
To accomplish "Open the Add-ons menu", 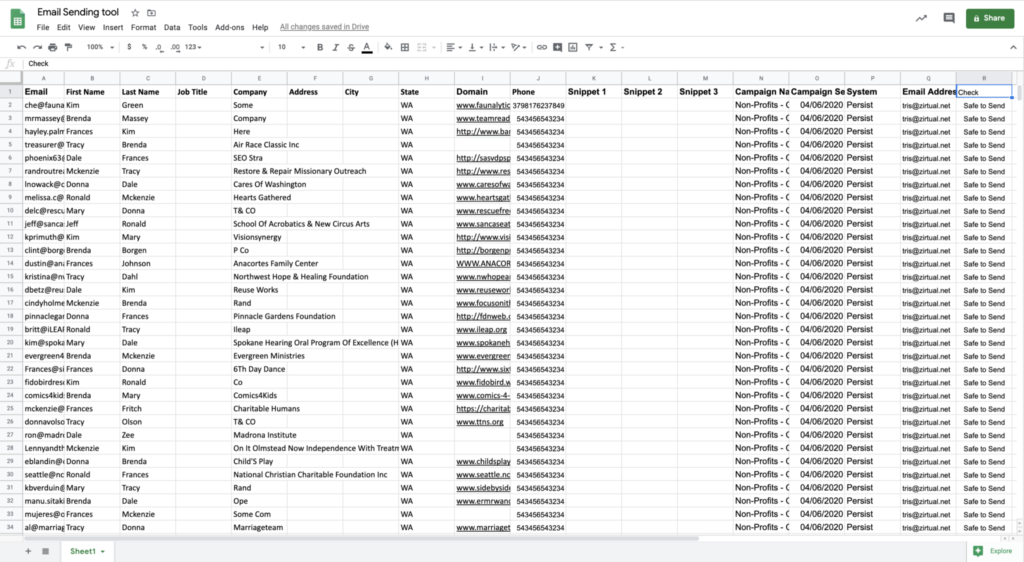I will [x=229, y=27].
